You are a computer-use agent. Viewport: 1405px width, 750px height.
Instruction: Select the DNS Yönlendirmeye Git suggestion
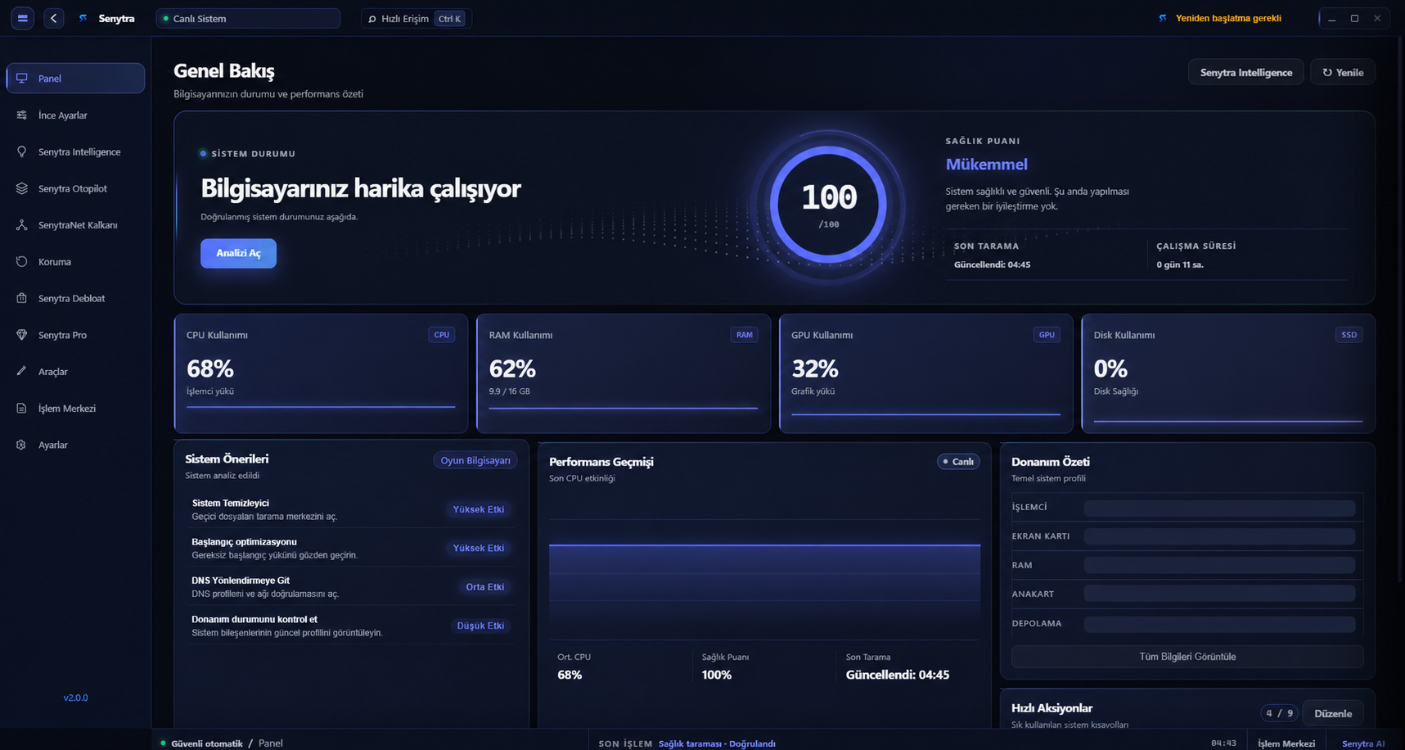(x=351, y=587)
